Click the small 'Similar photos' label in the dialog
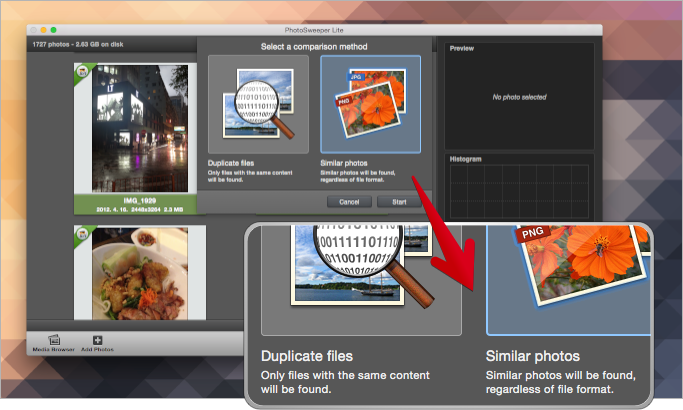 tap(344, 163)
